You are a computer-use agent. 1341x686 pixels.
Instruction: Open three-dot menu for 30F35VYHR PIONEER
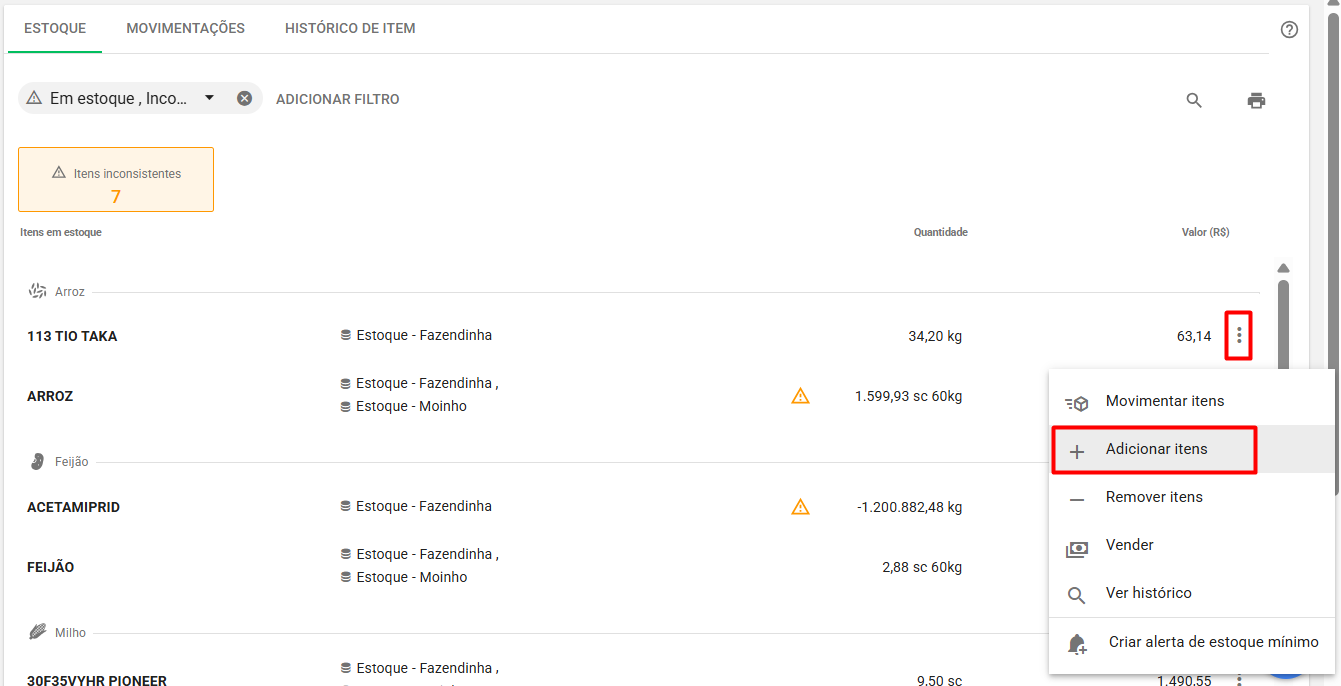pyautogui.click(x=1239, y=680)
